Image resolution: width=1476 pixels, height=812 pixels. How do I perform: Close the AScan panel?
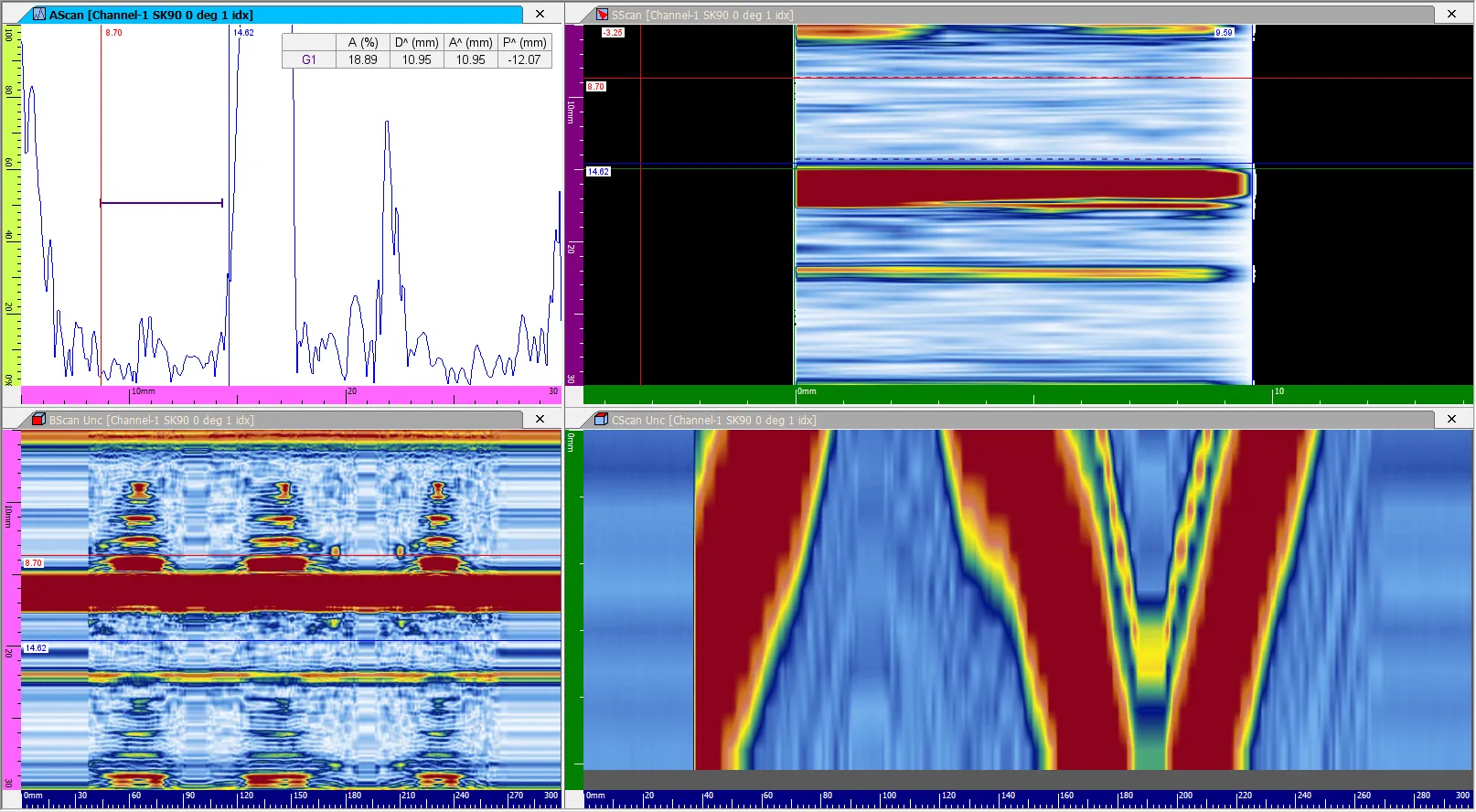point(540,14)
